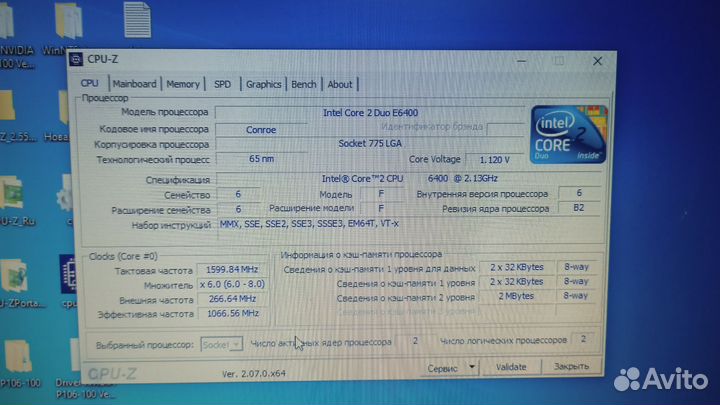Image resolution: width=720 pixels, height=405 pixels.
Task: Click the 2 MBytes level 2 cache value
Action: [x=516, y=296]
